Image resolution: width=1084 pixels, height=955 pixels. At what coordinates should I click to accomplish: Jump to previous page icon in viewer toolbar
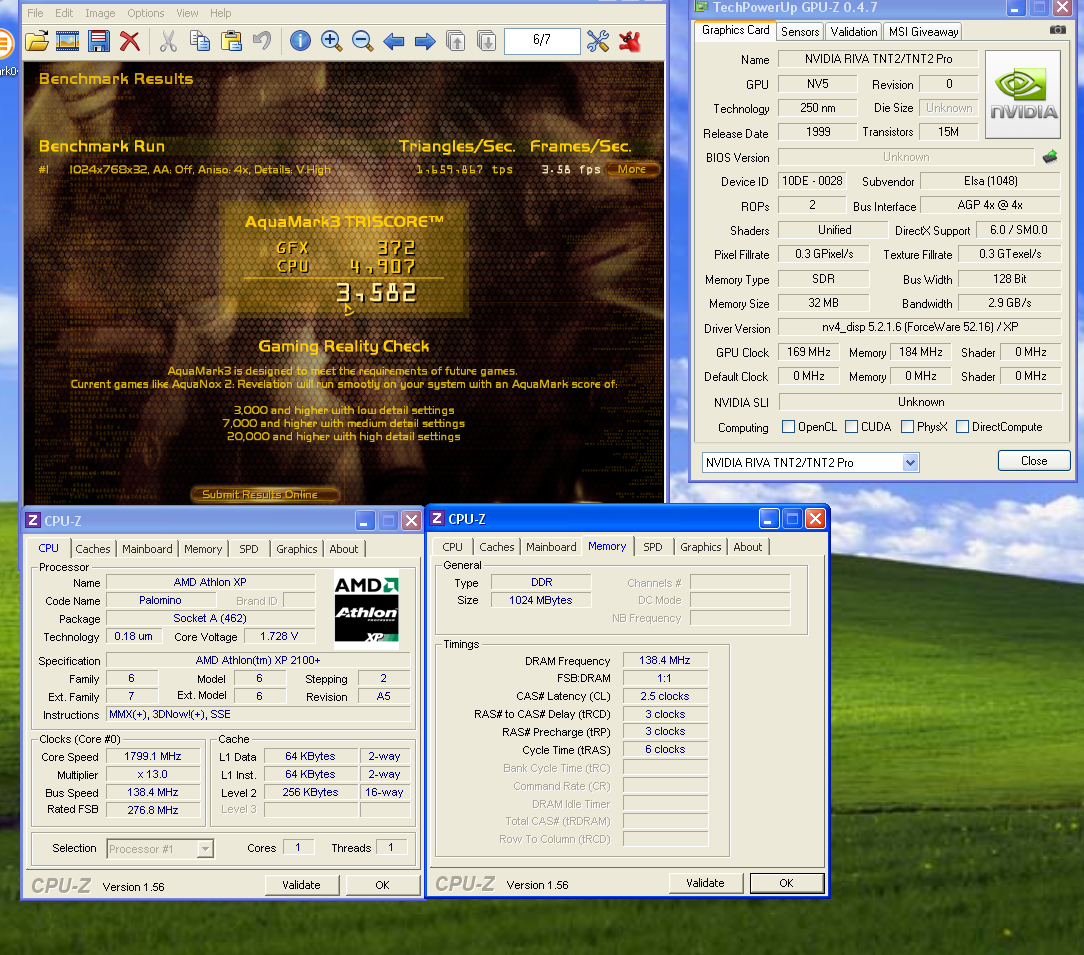click(456, 41)
